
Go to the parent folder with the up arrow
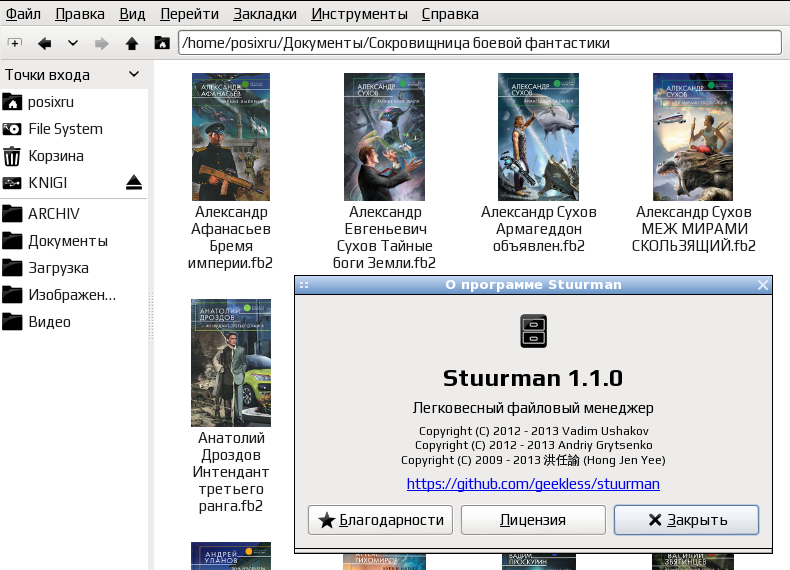click(132, 43)
